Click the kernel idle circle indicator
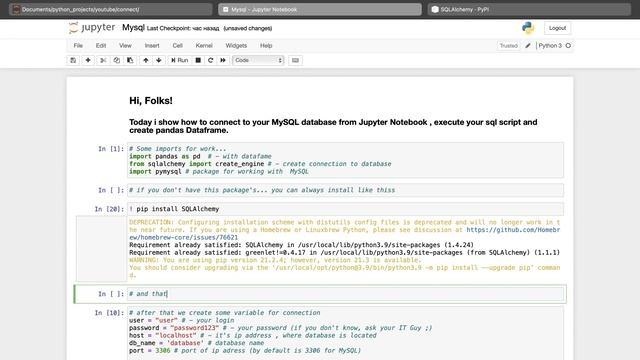The height and width of the screenshot is (360, 640). [x=568, y=46]
